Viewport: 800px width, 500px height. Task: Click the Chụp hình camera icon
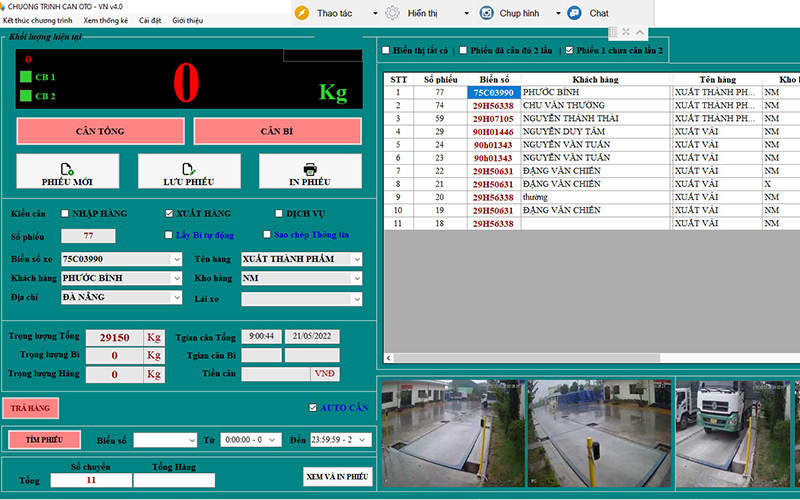click(486, 13)
